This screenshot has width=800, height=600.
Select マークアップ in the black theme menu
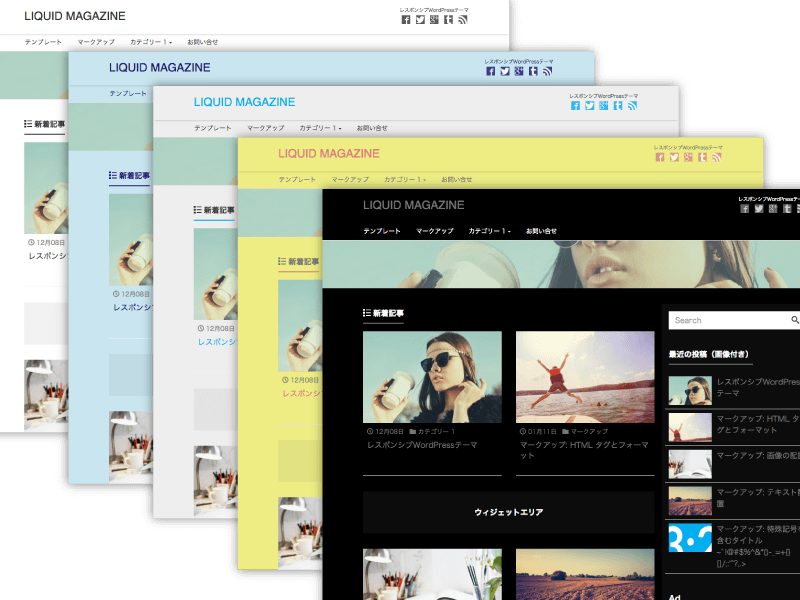435,231
